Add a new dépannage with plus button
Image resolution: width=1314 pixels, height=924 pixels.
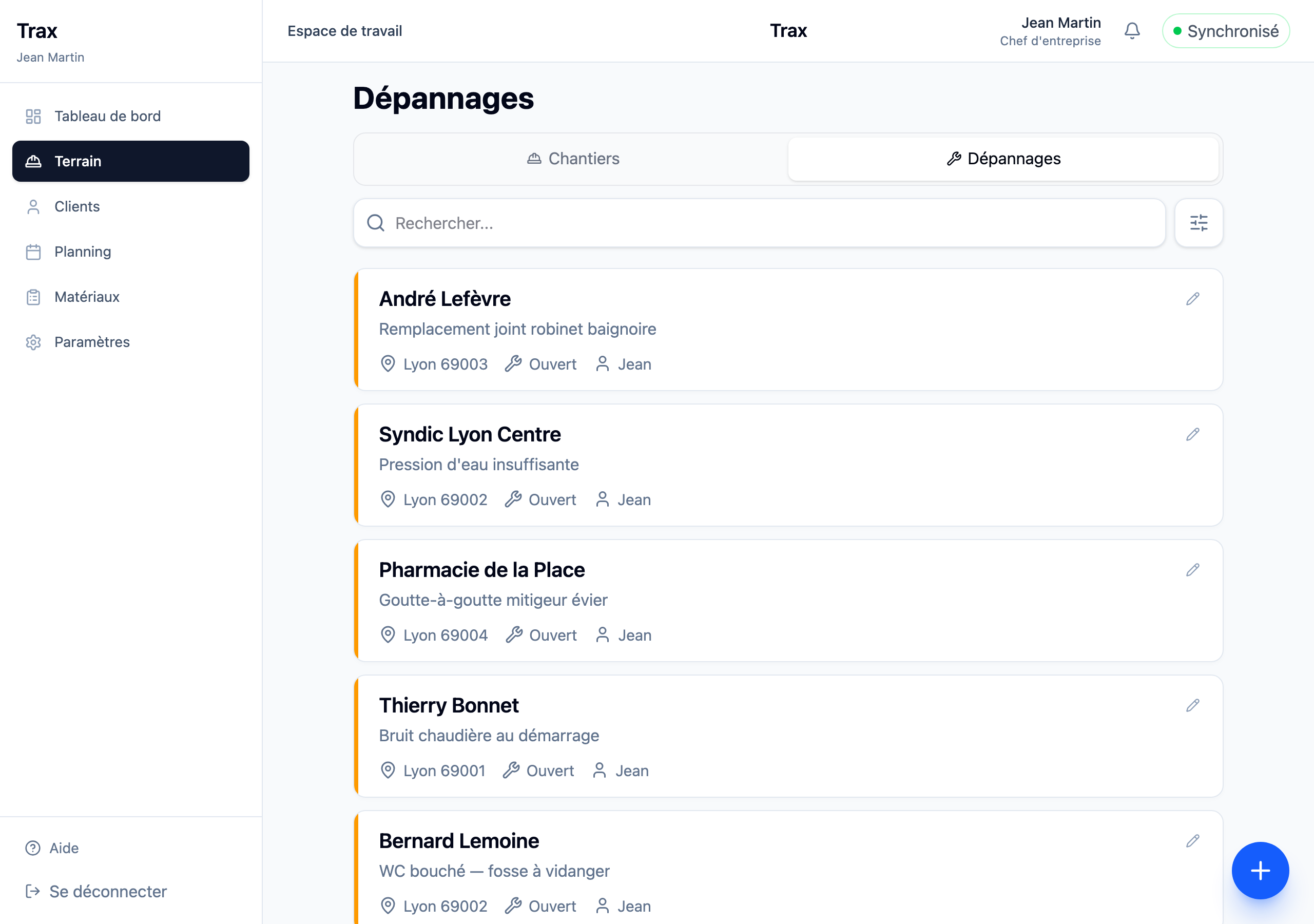1260,870
